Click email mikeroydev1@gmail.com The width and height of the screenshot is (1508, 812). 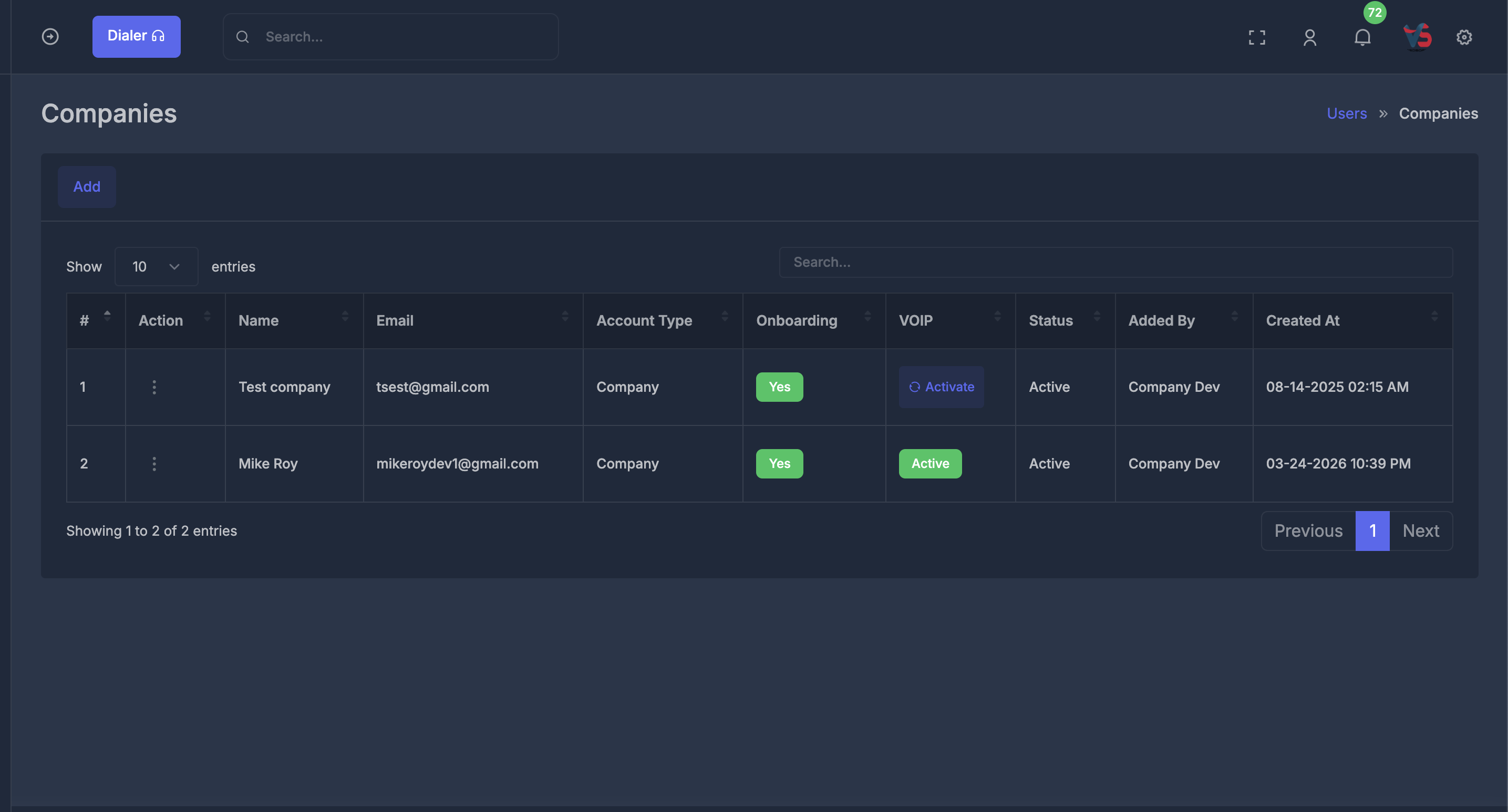pyautogui.click(x=457, y=463)
